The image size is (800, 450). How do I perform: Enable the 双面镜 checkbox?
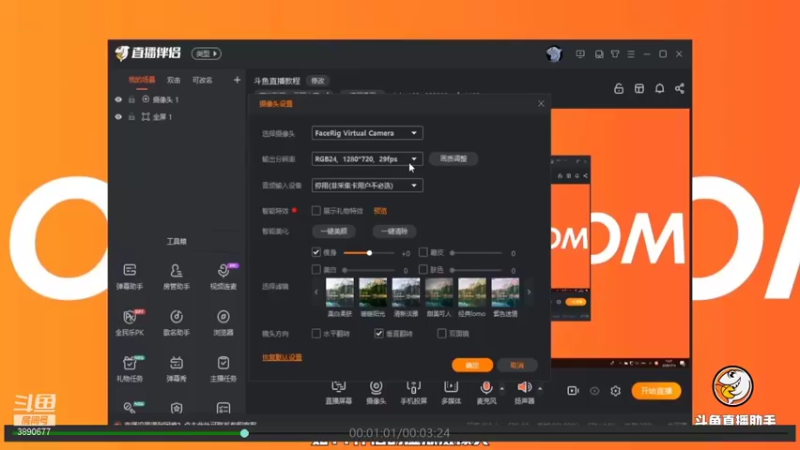[x=442, y=333]
